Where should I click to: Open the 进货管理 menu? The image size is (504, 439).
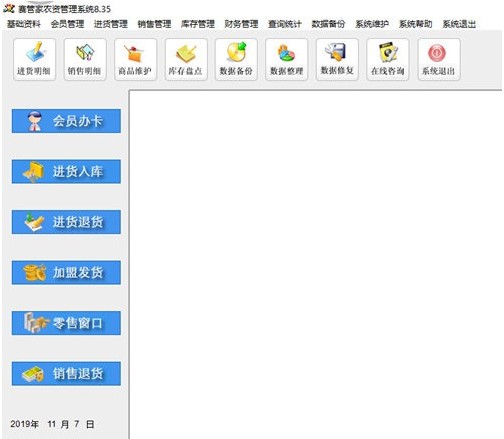pos(111,24)
